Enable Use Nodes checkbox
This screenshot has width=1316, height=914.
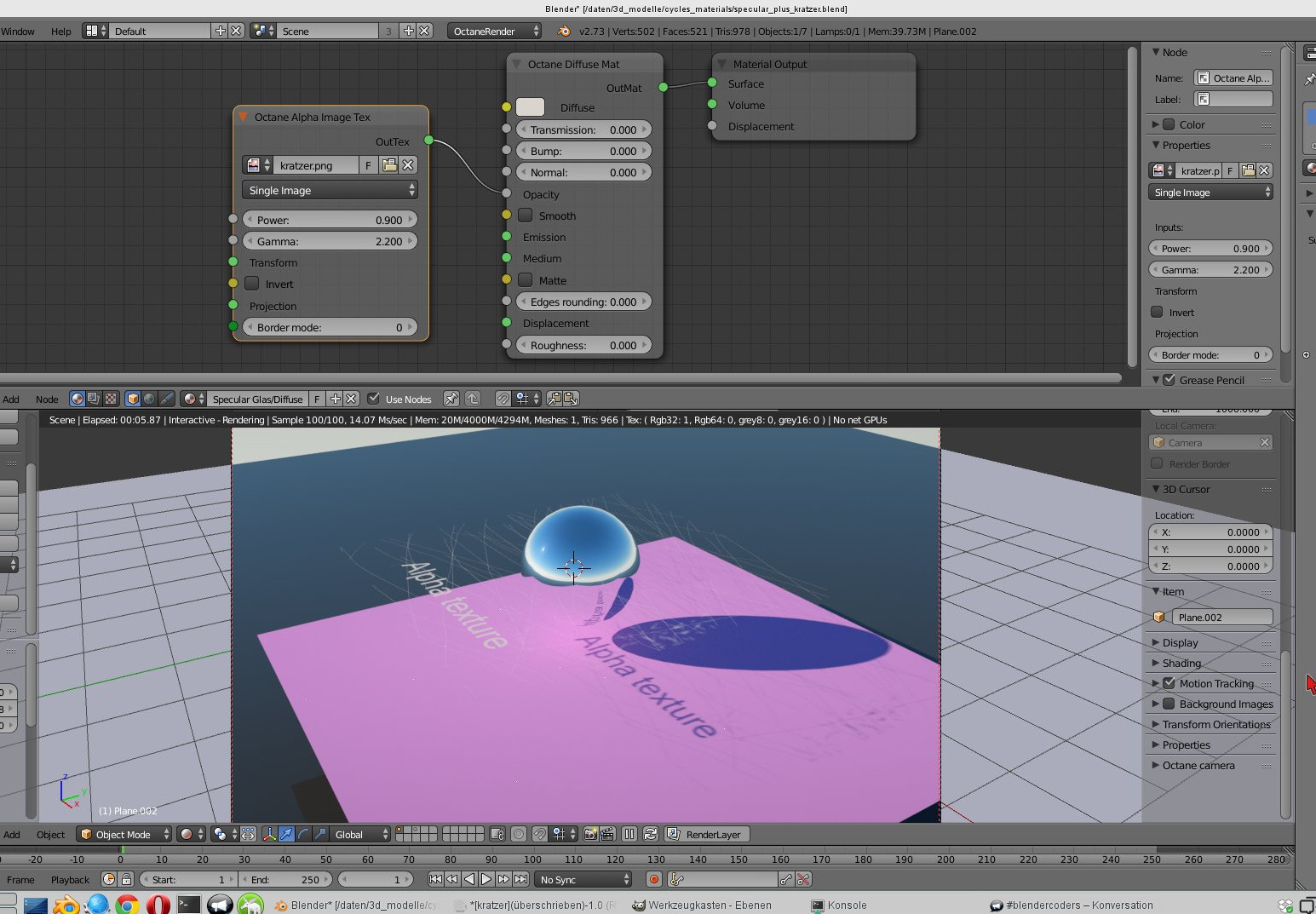point(373,399)
